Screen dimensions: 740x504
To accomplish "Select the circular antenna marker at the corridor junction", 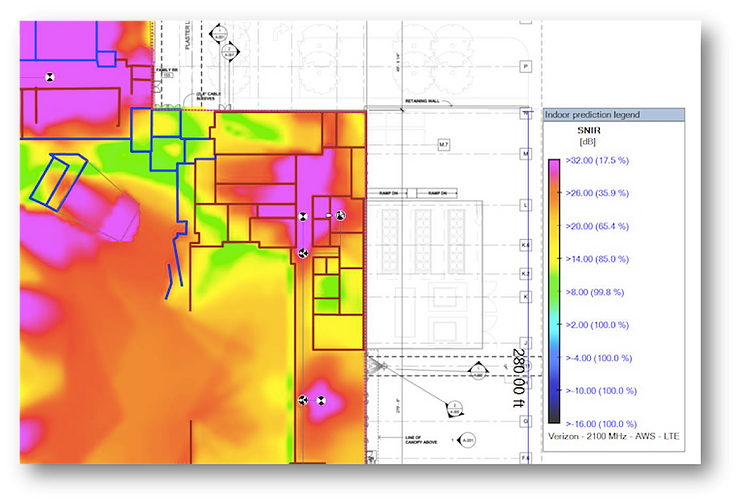I will point(303,253).
